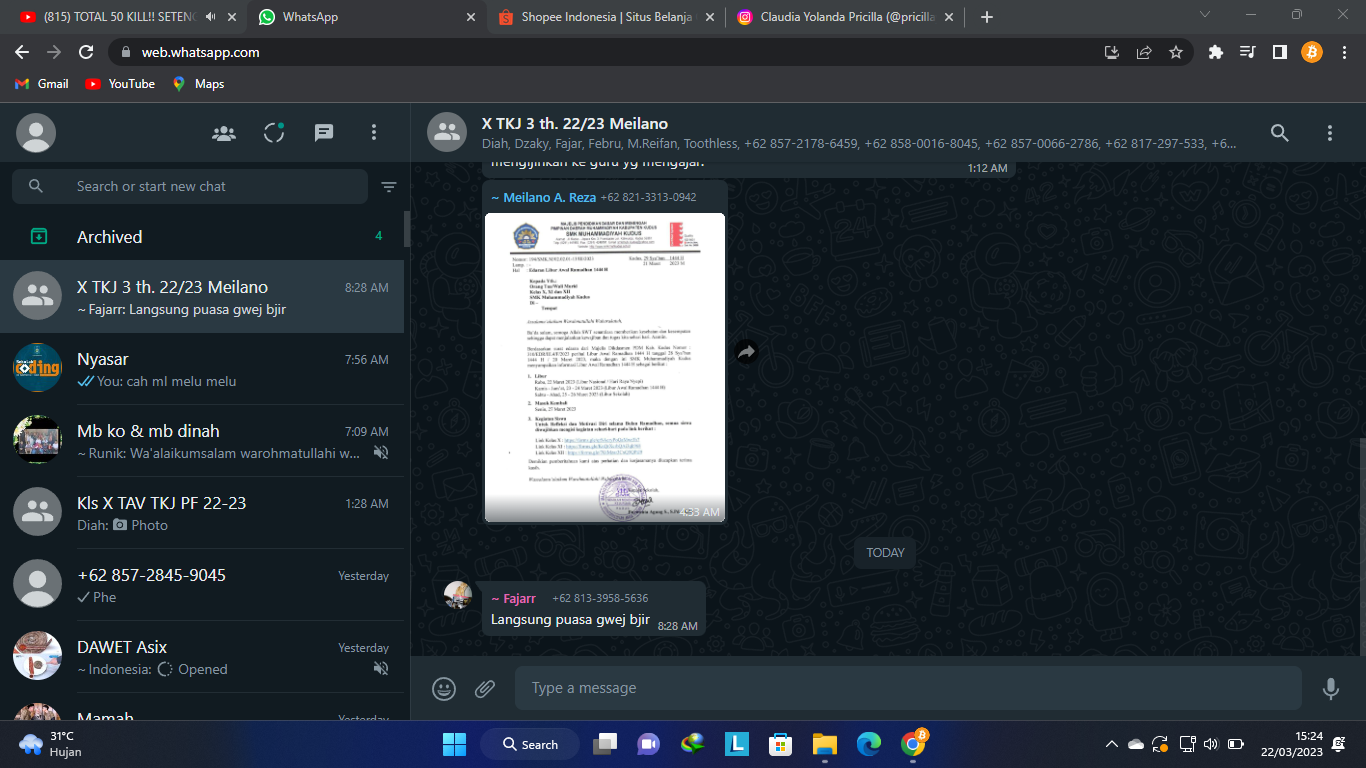Open Microsoft Edge from taskbar
Viewport: 1366px width, 768px height.
coord(868,744)
